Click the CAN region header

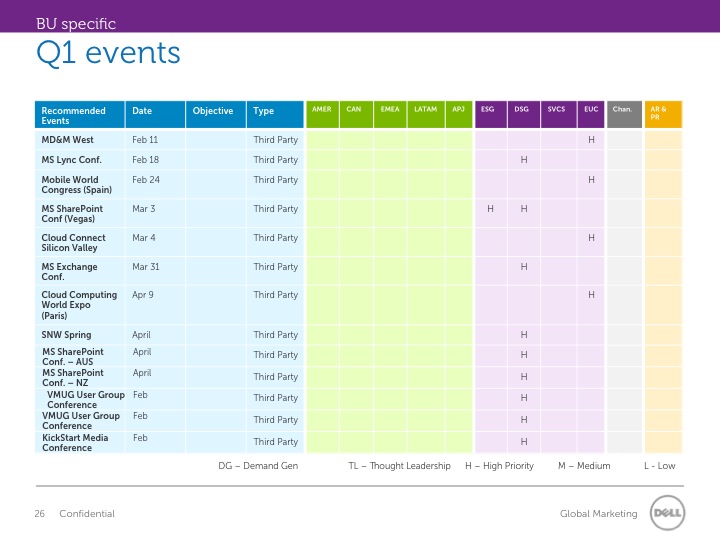click(x=356, y=115)
